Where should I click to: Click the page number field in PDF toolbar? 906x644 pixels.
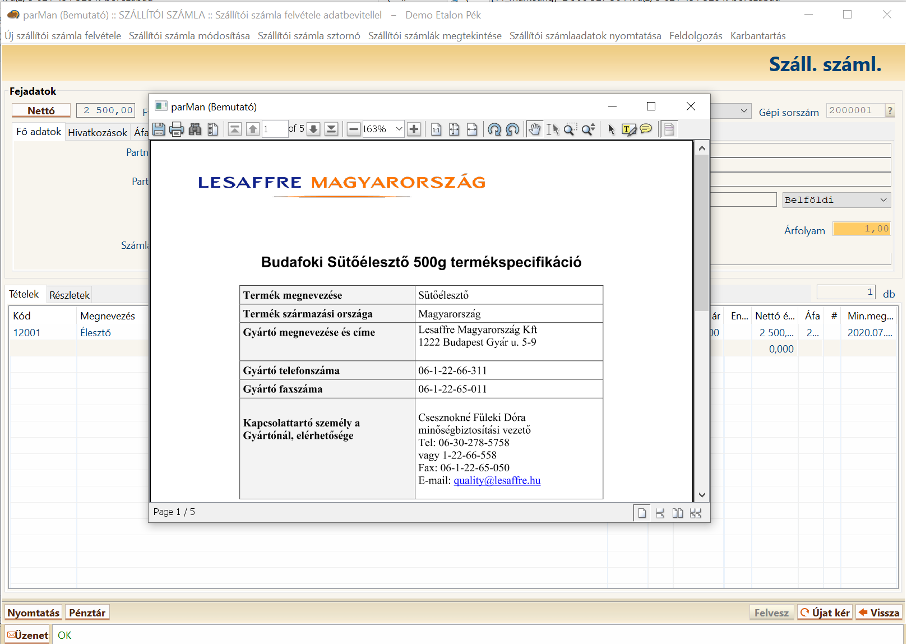(x=275, y=129)
